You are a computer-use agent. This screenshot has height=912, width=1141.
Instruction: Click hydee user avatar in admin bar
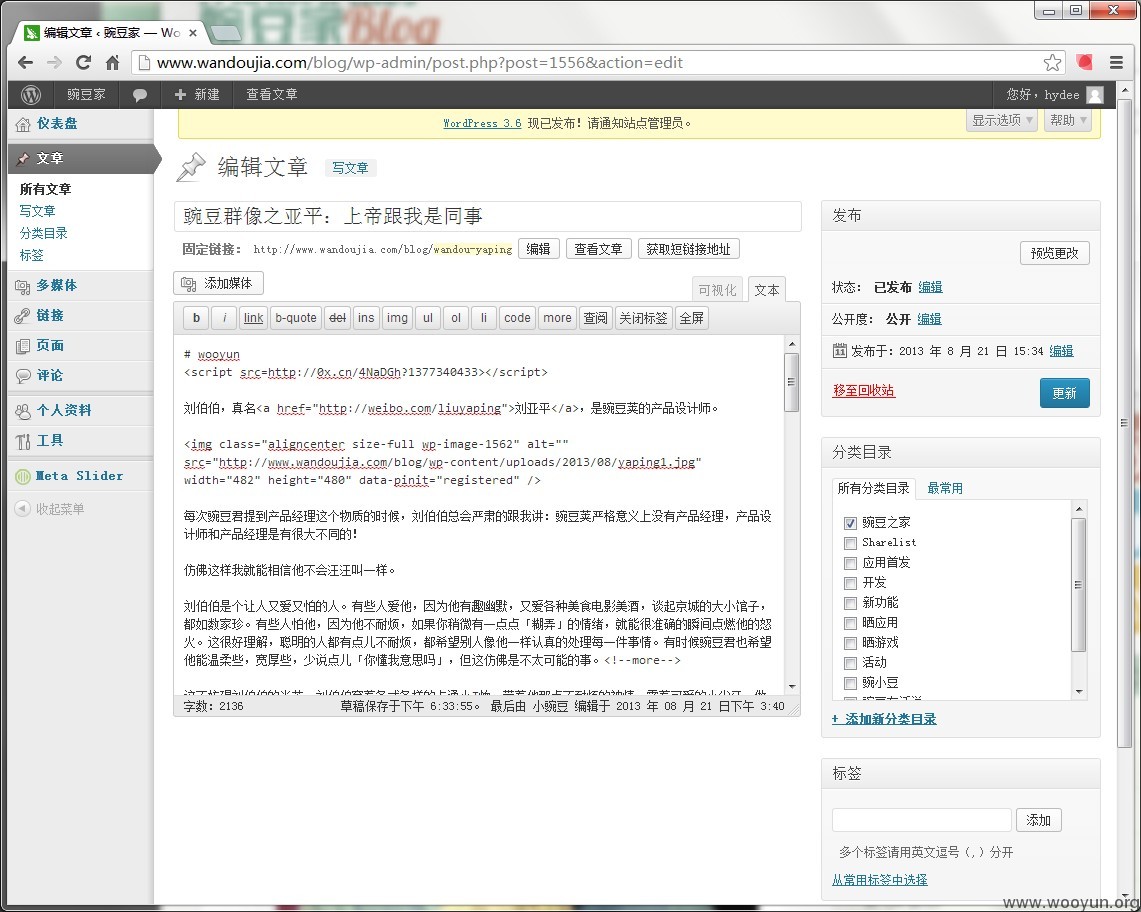[x=1094, y=95]
